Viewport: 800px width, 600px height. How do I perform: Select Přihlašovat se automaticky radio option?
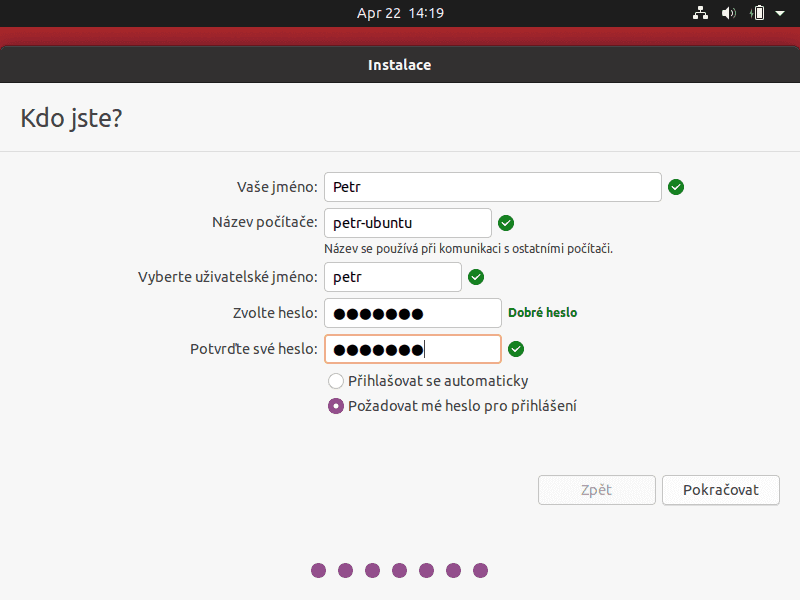tap(428, 381)
